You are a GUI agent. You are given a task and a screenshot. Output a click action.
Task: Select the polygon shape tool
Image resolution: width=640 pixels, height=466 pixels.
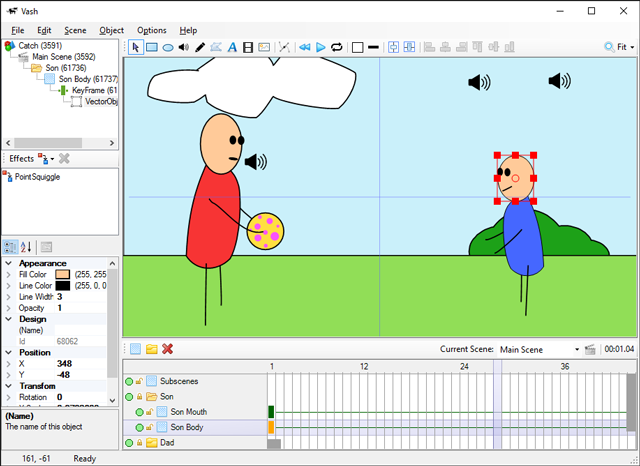tap(216, 47)
